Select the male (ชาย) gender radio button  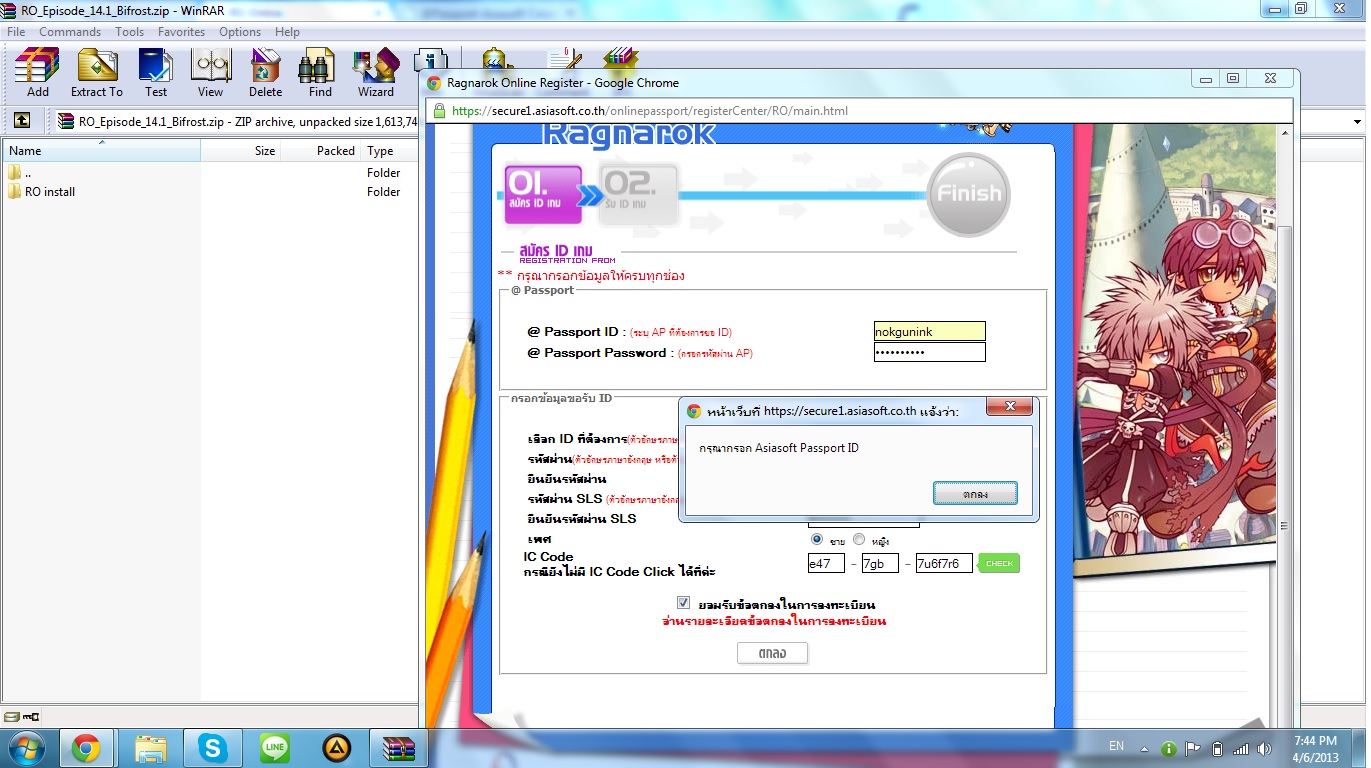817,540
